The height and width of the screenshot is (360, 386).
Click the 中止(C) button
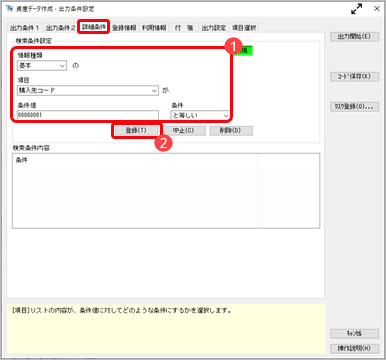(183, 130)
